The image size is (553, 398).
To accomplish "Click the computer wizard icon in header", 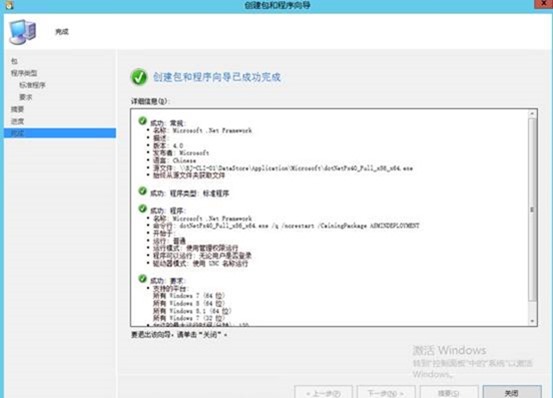I will (23, 31).
